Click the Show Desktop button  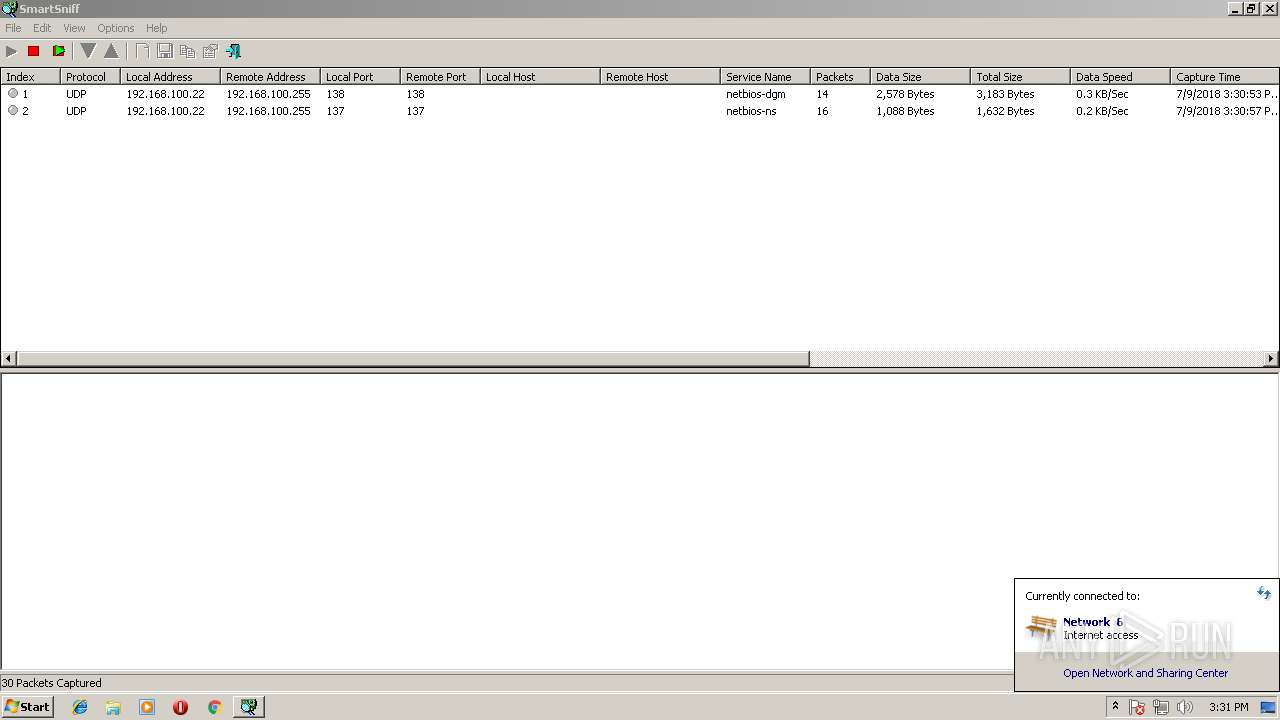1268,707
